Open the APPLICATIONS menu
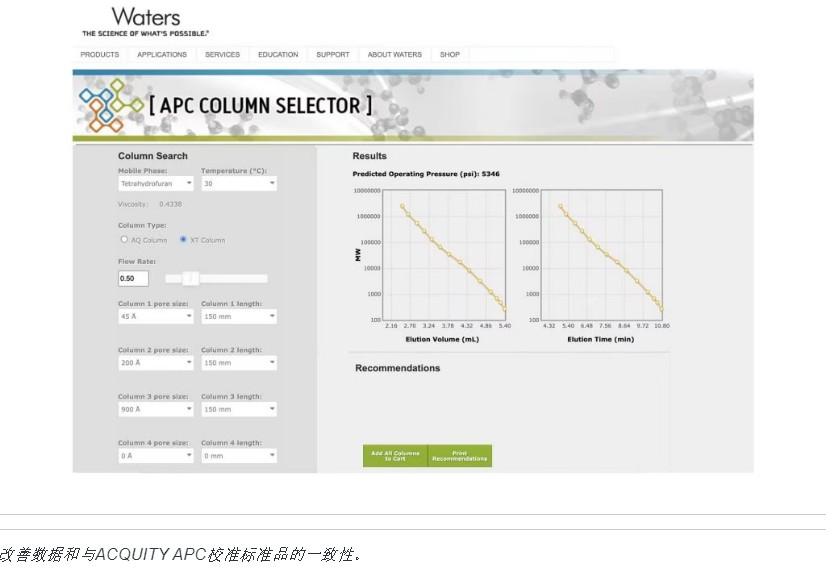The image size is (826, 571). 162,55
